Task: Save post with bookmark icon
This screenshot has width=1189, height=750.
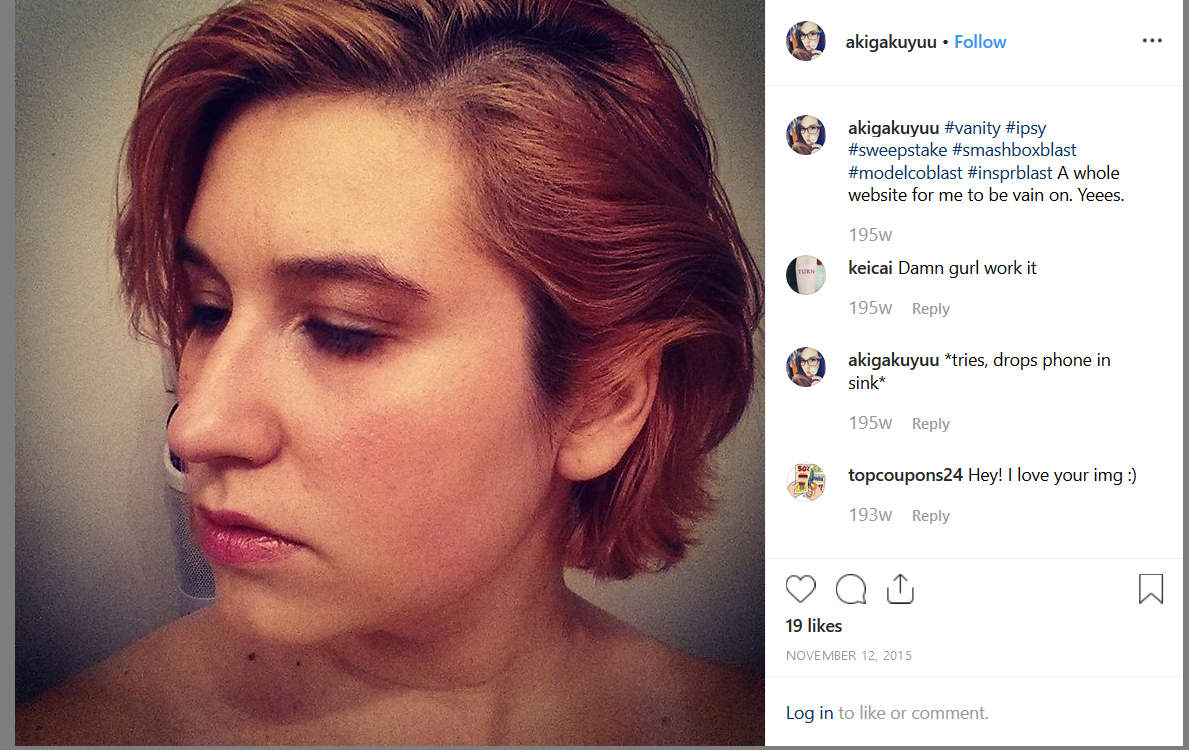Action: tap(1150, 588)
